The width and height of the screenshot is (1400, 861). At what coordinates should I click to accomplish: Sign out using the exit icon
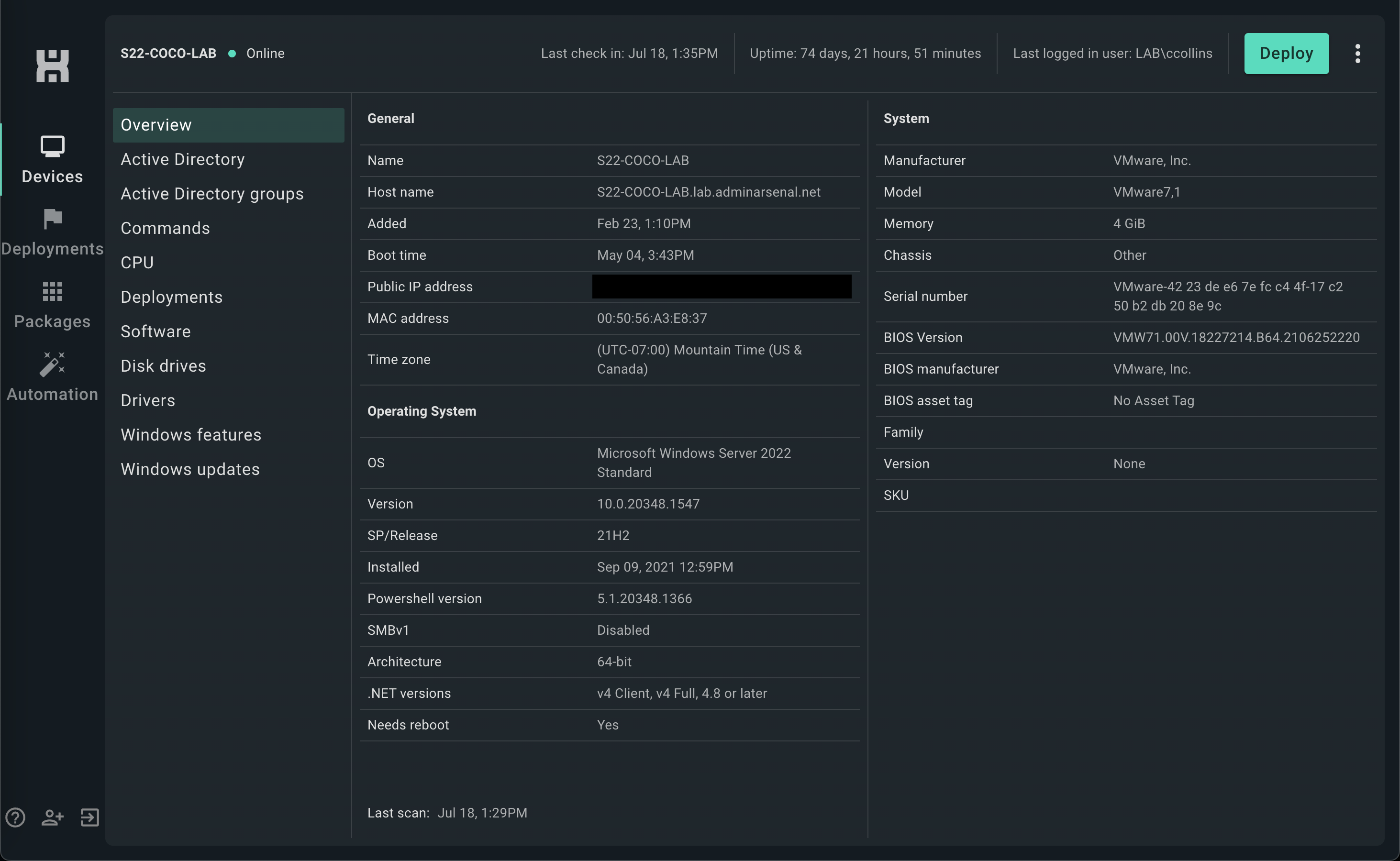(89, 817)
